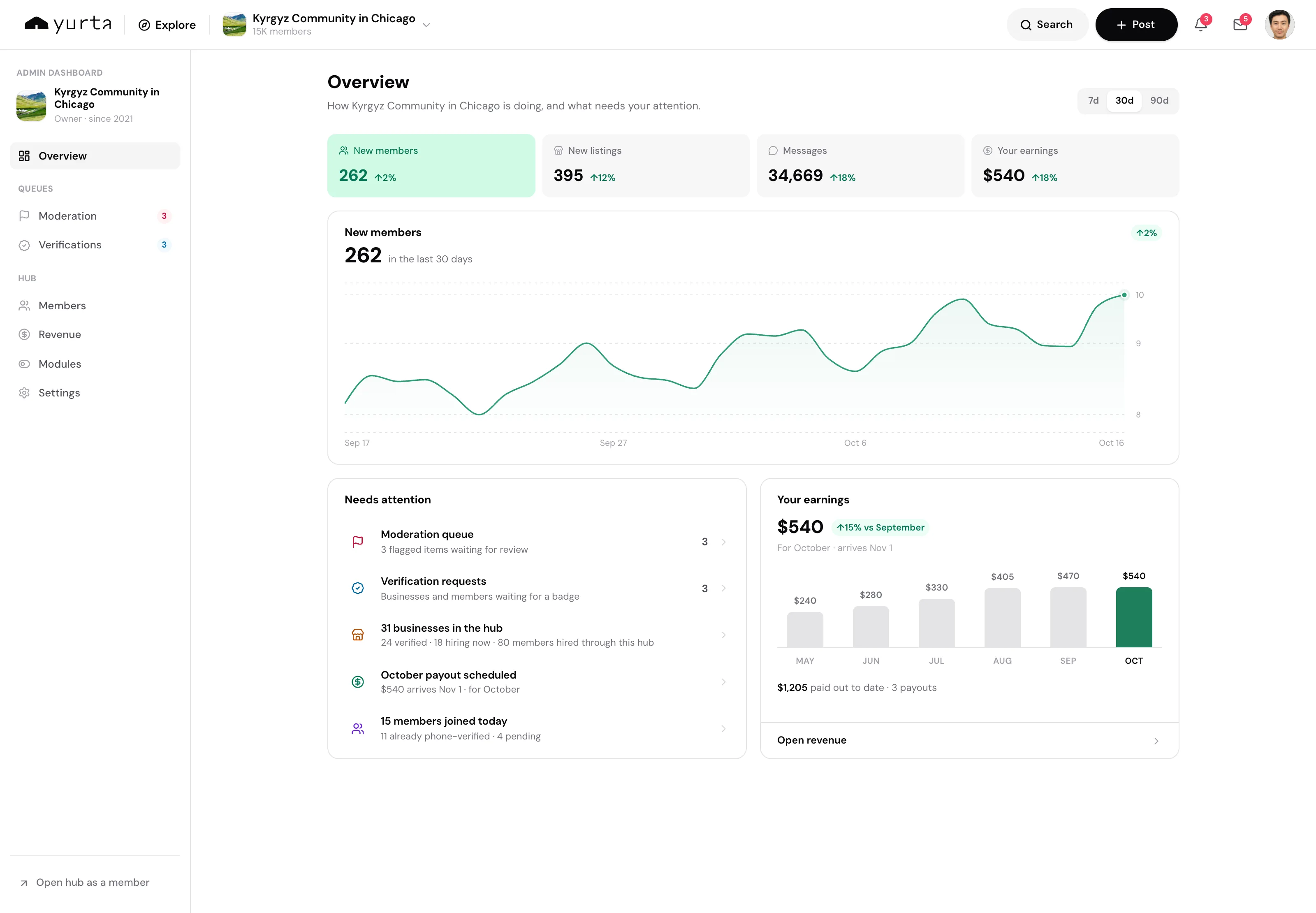Open the user profile avatar
Viewport: 1316px width, 913px height.
tap(1279, 25)
